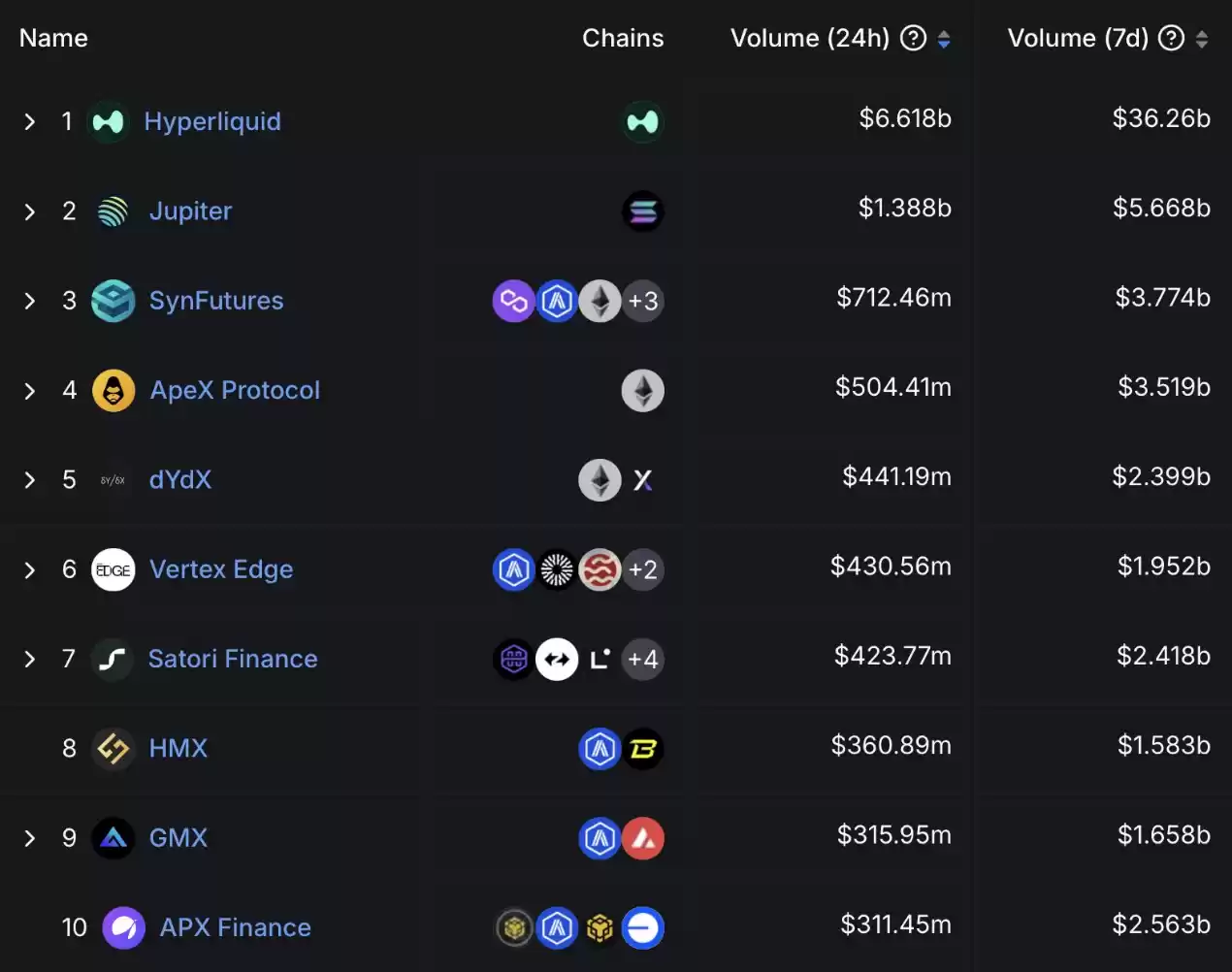
Task: Expand the Satori Finance row
Action: pyautogui.click(x=30, y=660)
